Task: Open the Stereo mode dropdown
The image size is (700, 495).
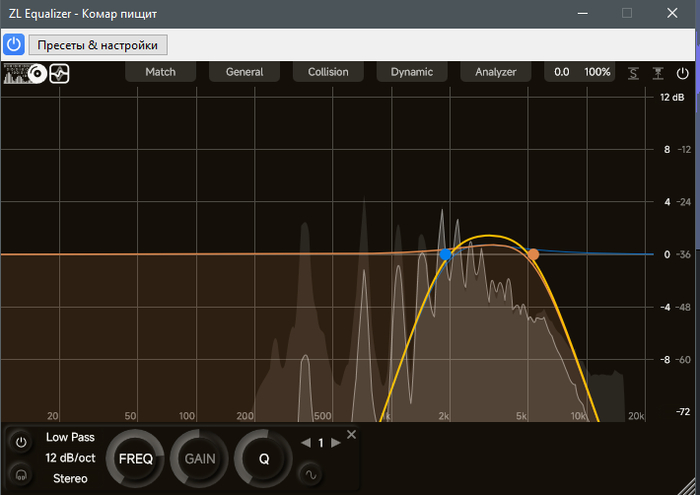Action: pos(69,478)
